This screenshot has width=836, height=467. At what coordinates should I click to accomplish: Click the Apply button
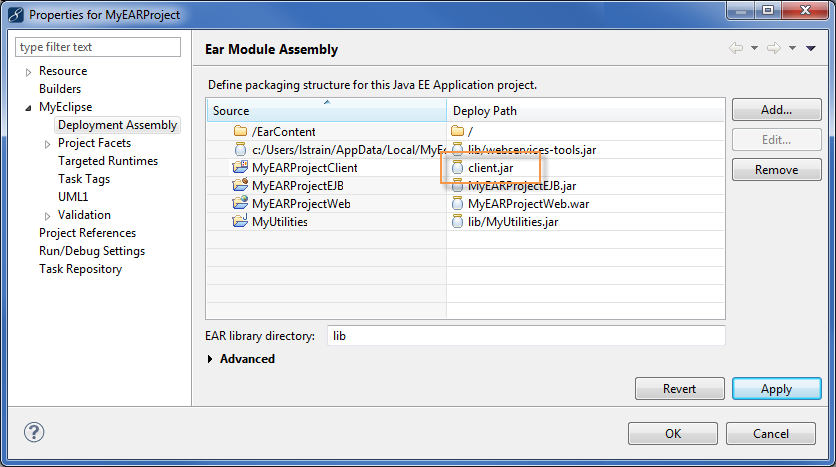[776, 389]
